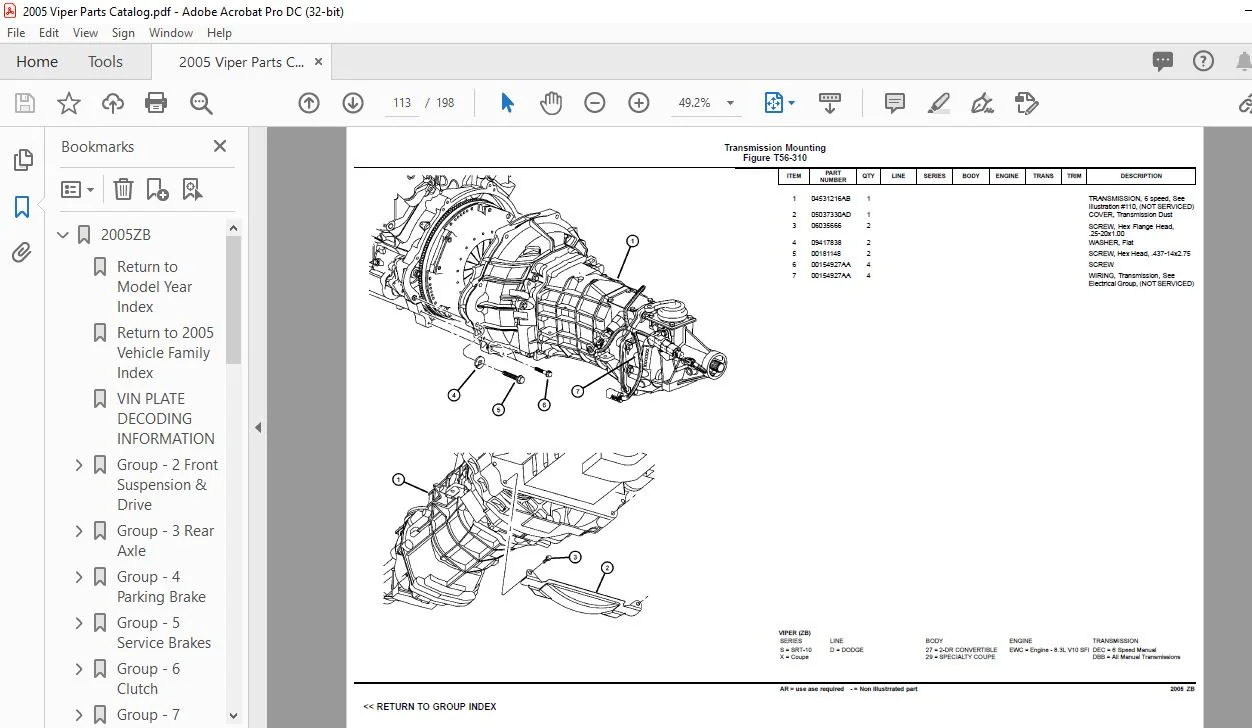Open the Sign document tool
The height and width of the screenshot is (728, 1252).
(x=982, y=103)
